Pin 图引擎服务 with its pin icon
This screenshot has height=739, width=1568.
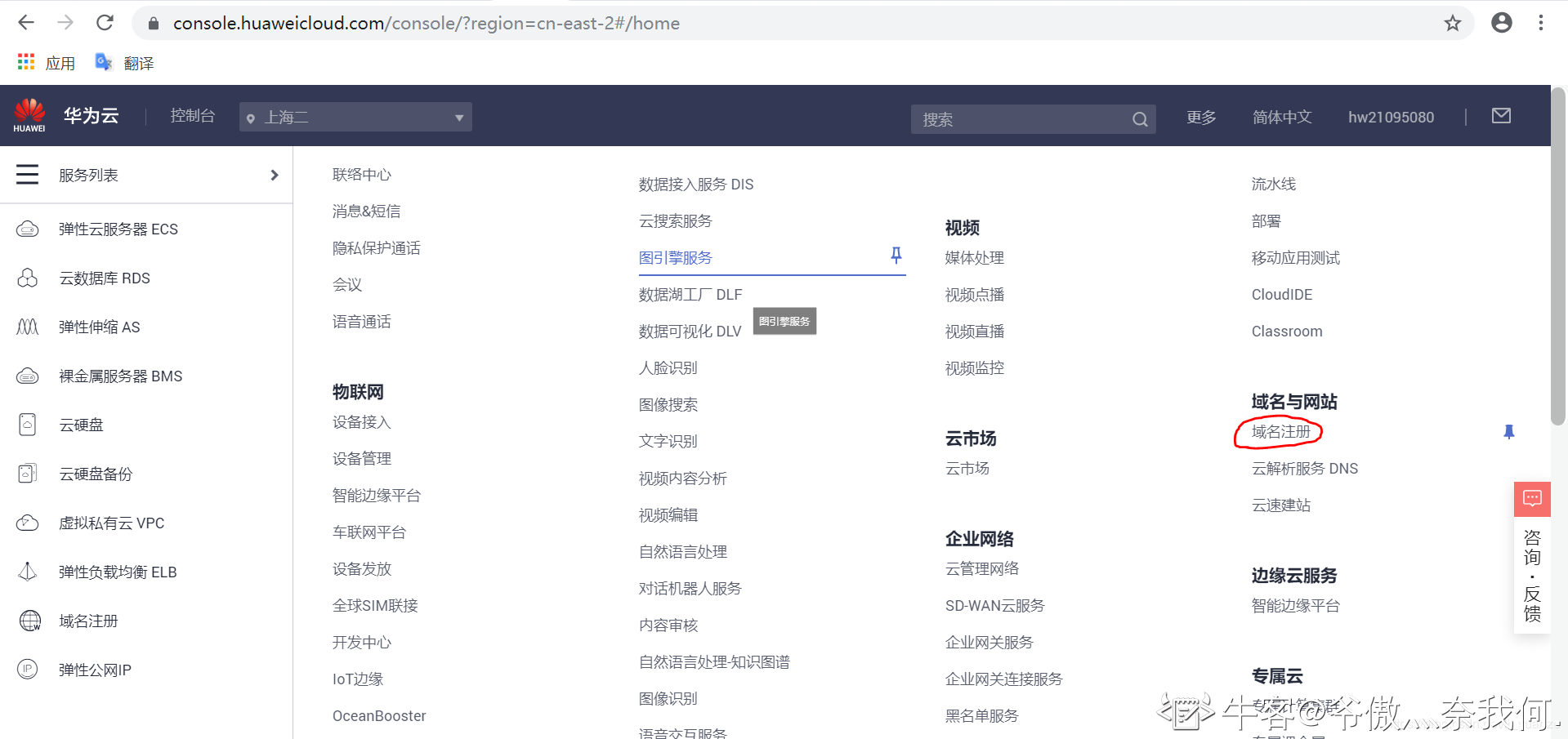[x=896, y=256]
